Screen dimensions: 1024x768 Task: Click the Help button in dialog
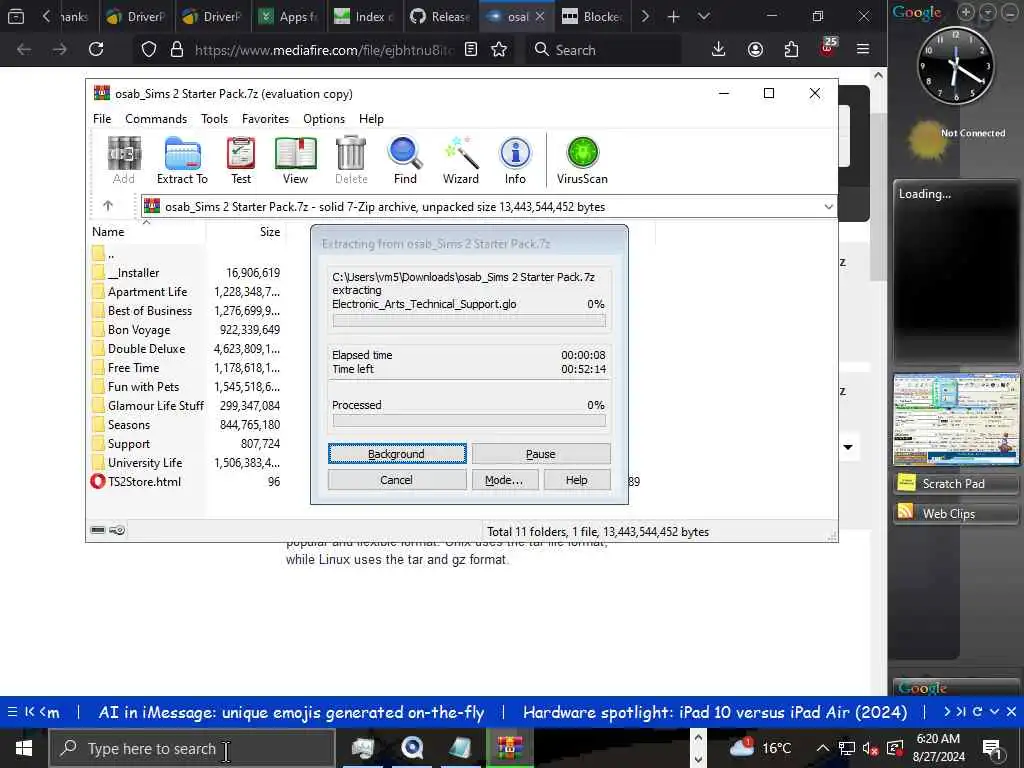click(577, 480)
